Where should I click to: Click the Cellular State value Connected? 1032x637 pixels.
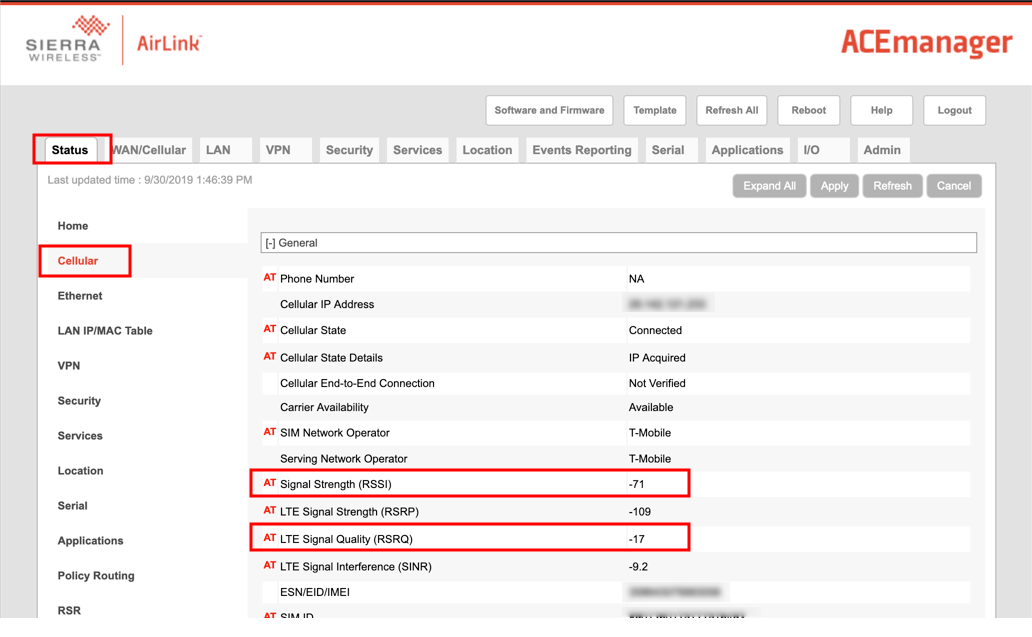[656, 330]
